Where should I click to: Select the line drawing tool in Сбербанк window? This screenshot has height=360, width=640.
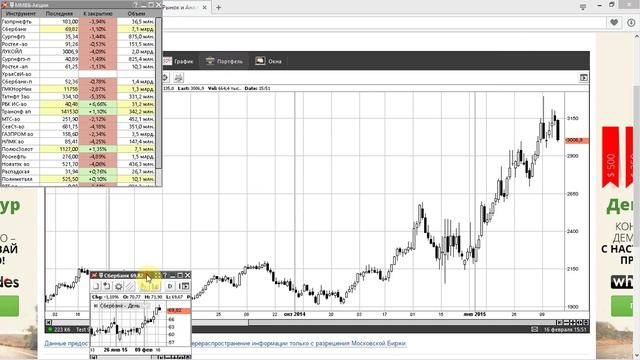click(130, 286)
